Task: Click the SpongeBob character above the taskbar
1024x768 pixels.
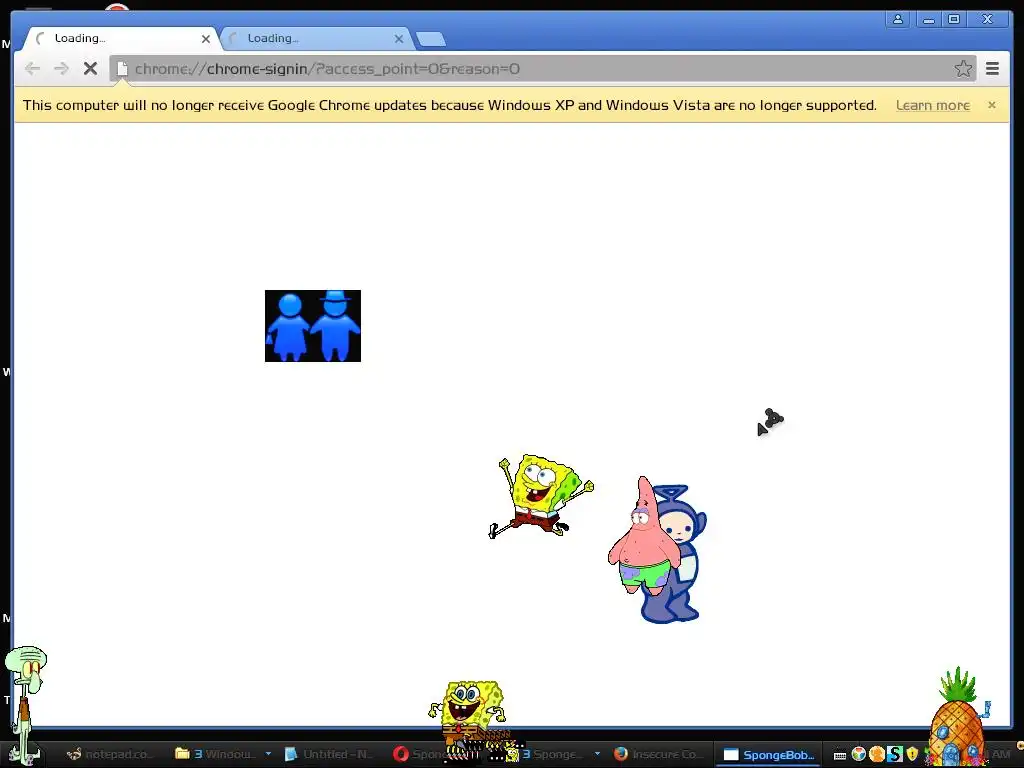Action: (467, 709)
